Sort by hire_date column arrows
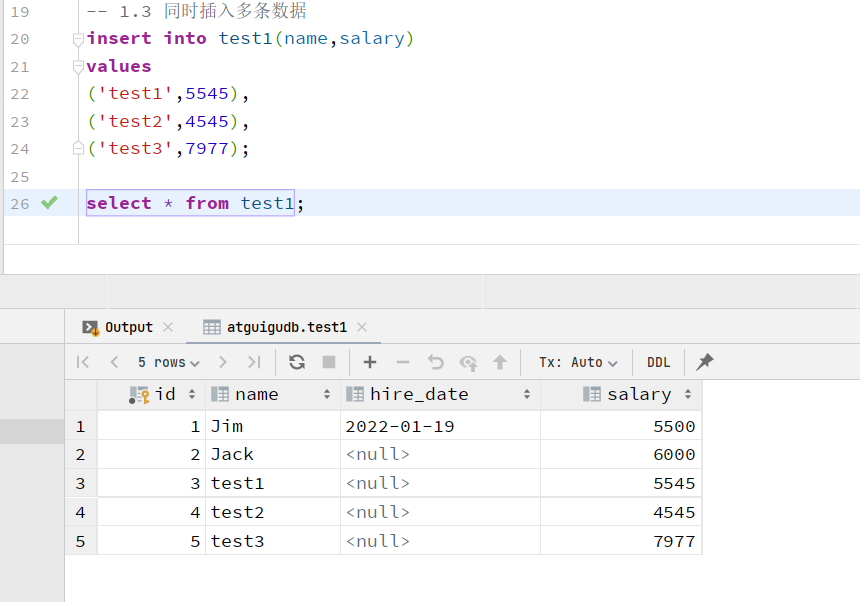The height and width of the screenshot is (602, 860). pos(527,394)
